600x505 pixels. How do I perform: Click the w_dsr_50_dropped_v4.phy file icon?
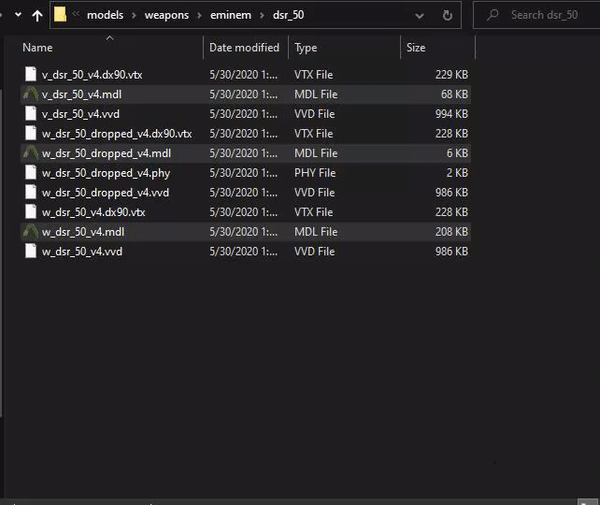30,173
